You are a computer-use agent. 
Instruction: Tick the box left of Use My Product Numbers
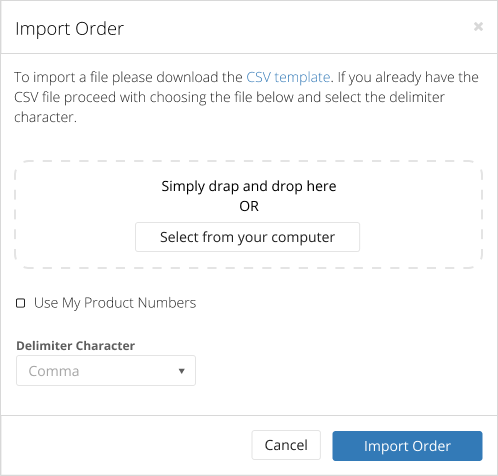pyautogui.click(x=21, y=303)
